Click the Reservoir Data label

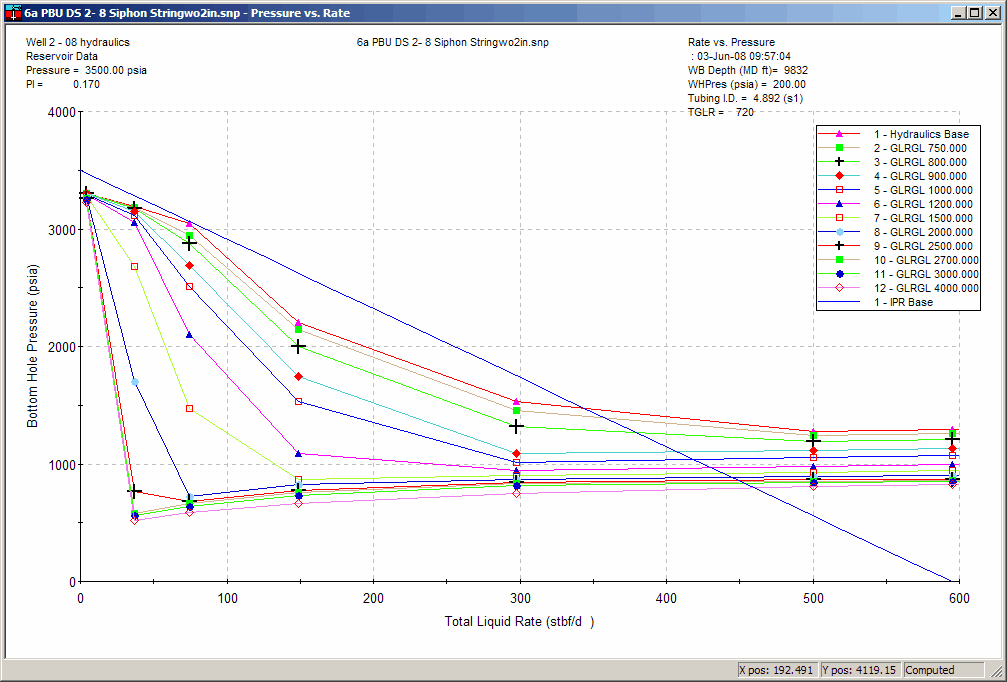pos(62,57)
